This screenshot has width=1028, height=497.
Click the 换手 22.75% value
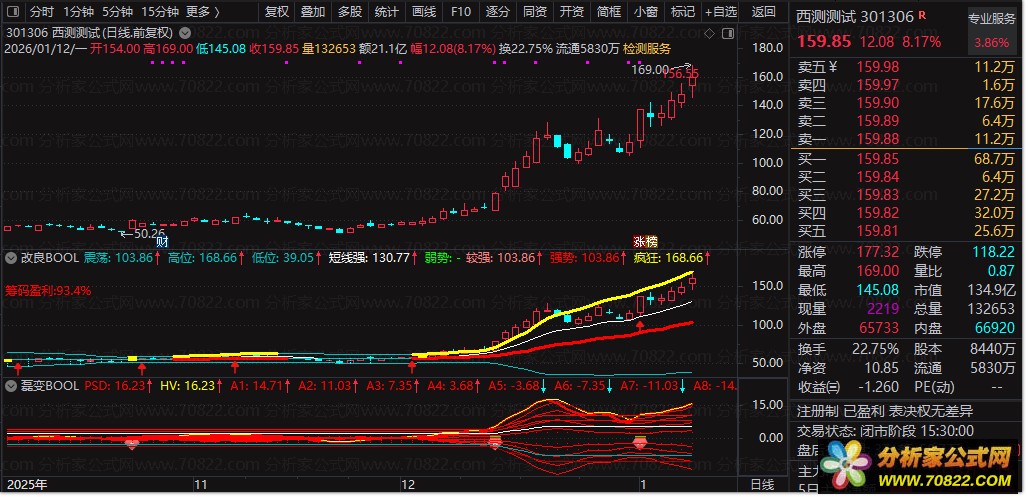point(877,349)
